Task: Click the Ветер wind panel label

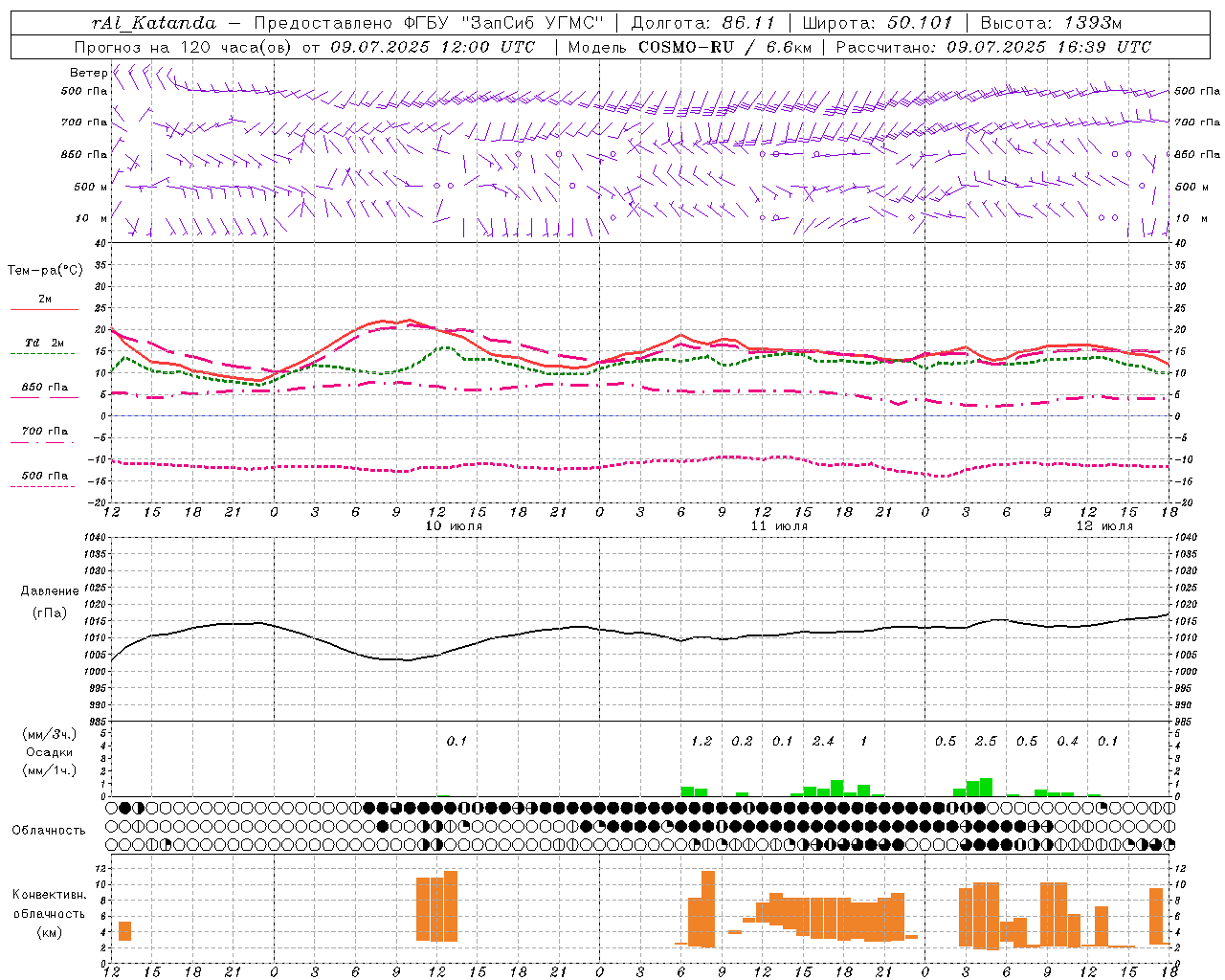Action: [89, 73]
